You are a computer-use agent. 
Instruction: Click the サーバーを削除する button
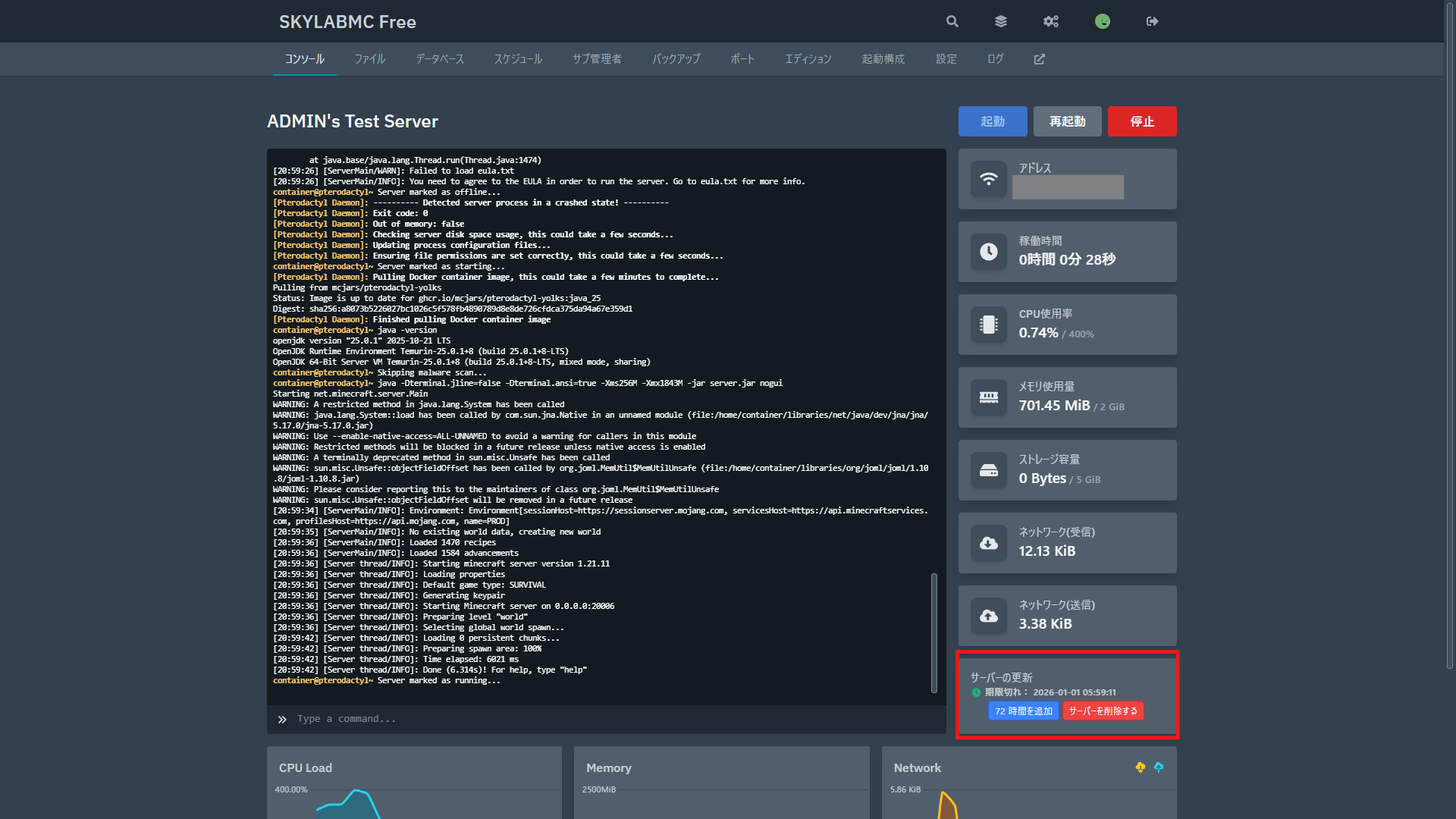point(1103,711)
